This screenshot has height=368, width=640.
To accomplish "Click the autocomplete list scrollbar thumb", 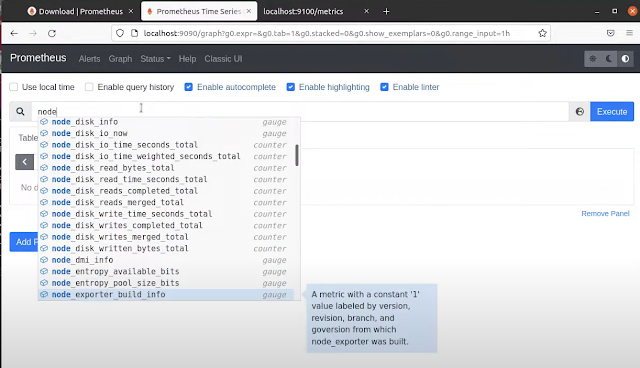I will click(x=297, y=155).
